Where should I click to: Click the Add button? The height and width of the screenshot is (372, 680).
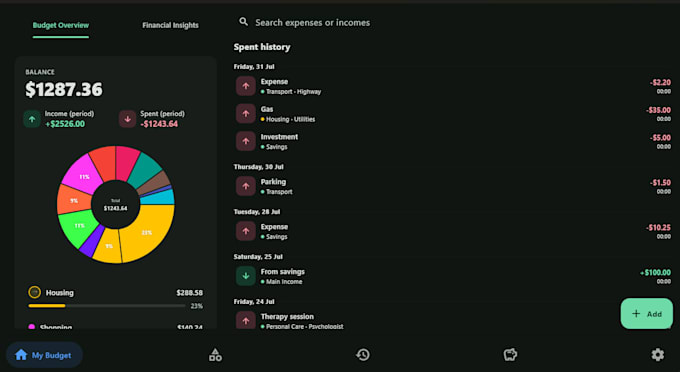(x=647, y=313)
